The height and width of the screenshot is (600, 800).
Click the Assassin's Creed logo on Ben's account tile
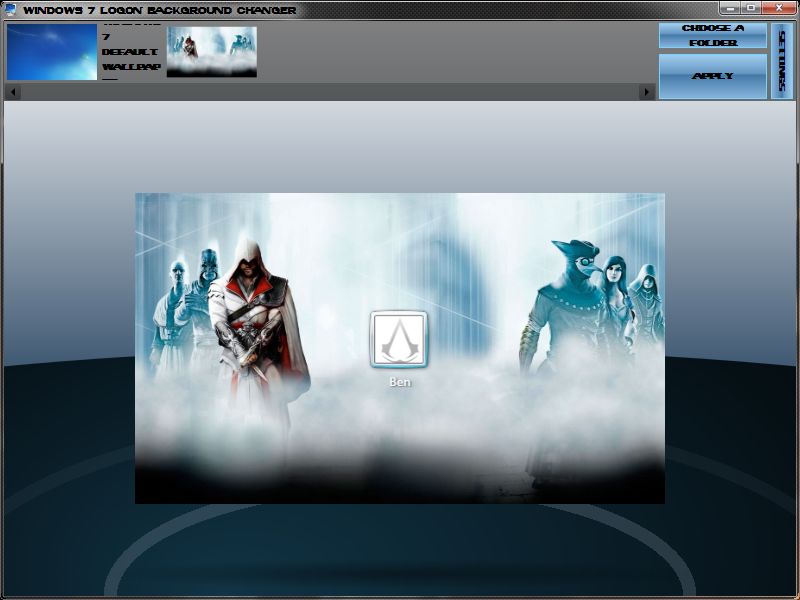399,340
